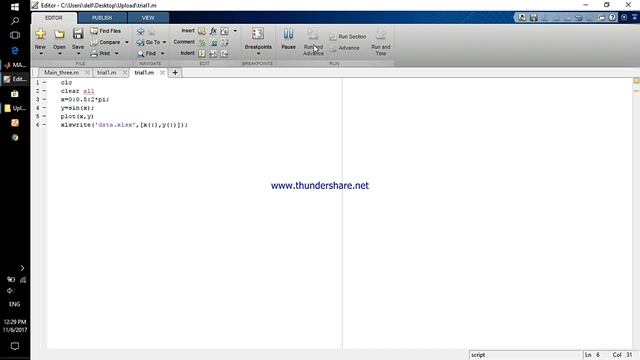640x360 pixels.
Task: Expand the Insert row dropdown arrow
Action: coord(235,31)
